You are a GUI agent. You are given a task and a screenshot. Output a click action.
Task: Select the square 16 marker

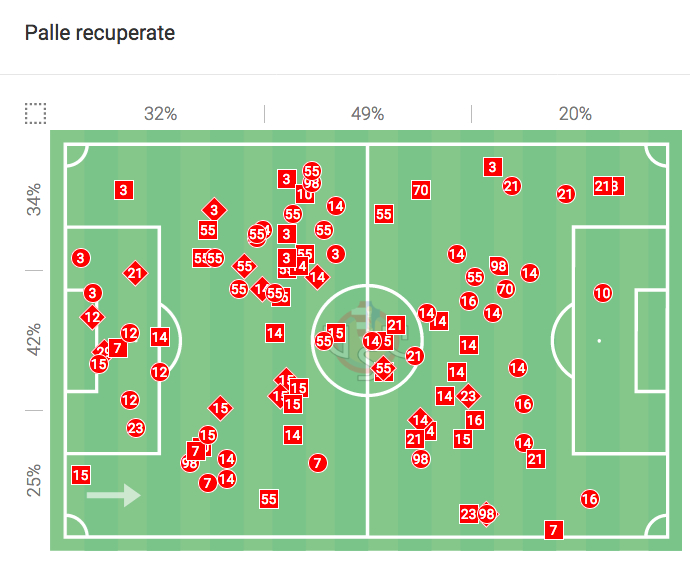[x=475, y=420]
